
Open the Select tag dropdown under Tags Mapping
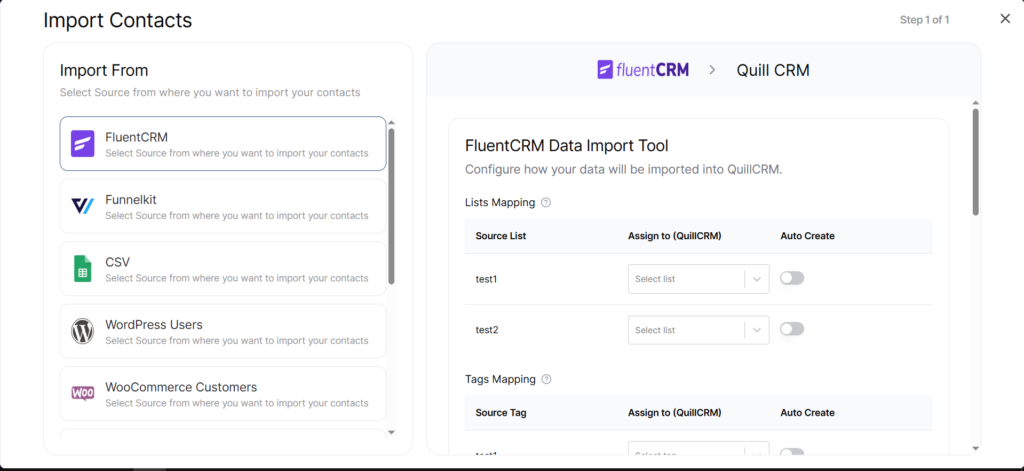pyautogui.click(x=698, y=453)
